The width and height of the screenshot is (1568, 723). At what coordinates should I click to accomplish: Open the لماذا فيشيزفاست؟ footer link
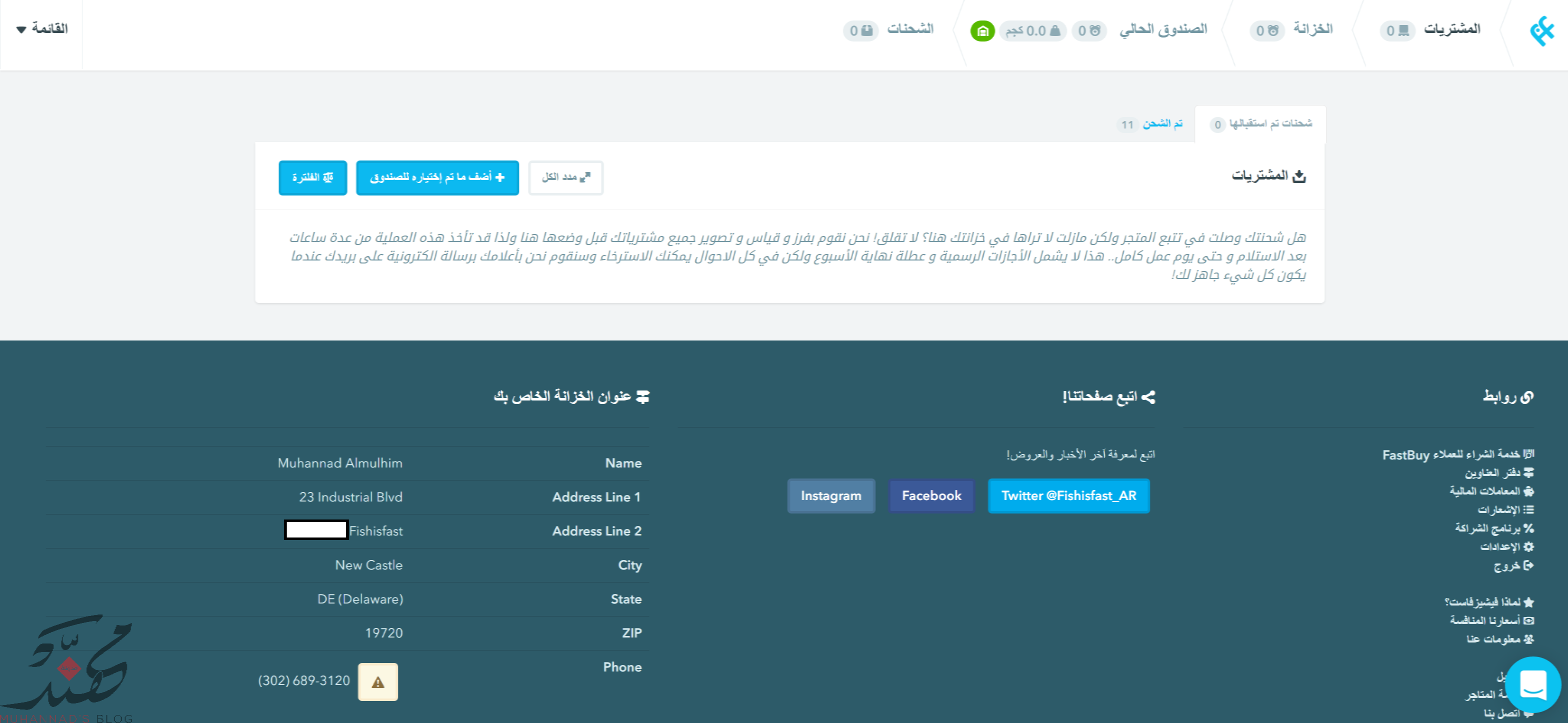(x=1489, y=602)
